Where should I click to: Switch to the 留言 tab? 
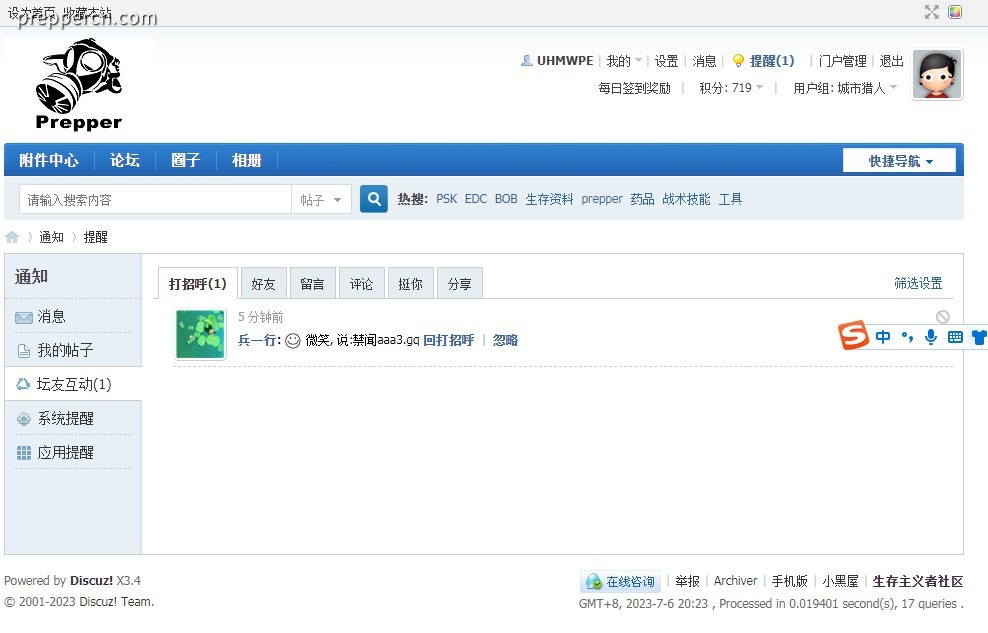click(312, 283)
